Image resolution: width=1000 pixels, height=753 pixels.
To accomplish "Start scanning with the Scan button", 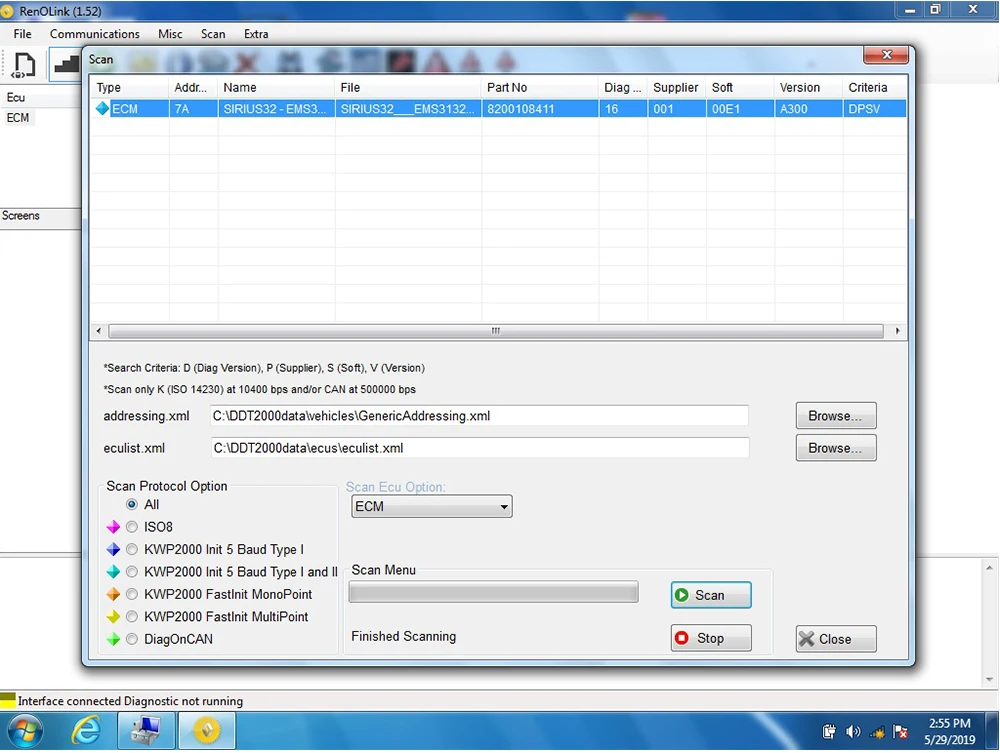I will click(x=711, y=595).
